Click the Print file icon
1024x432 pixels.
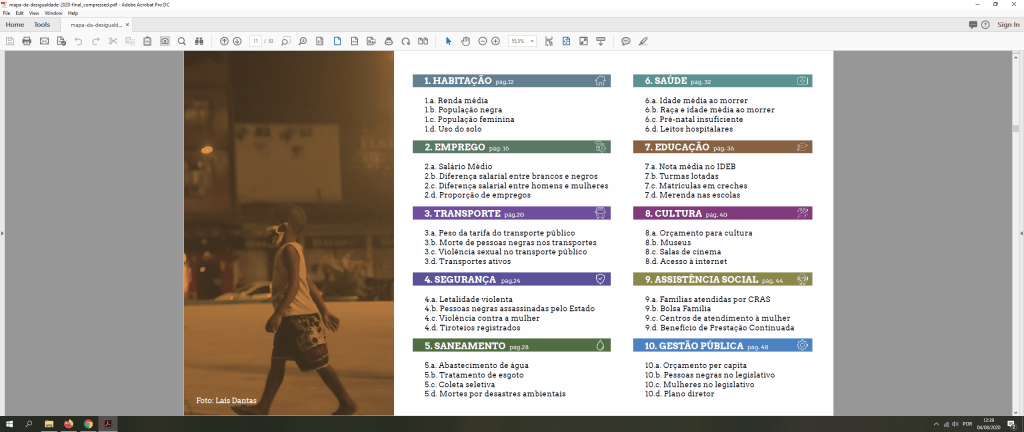27,41
